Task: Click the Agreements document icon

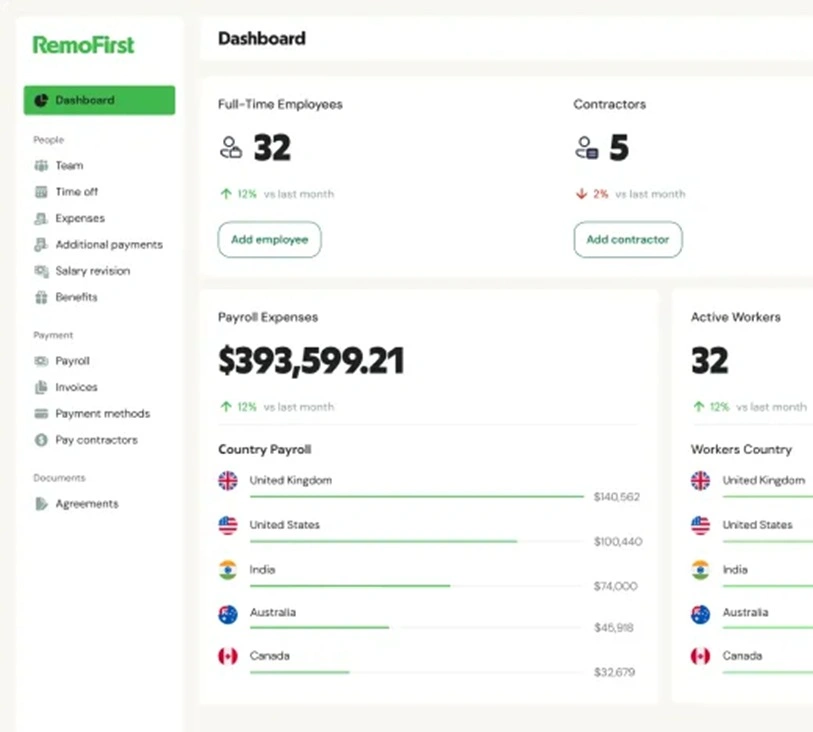Action: tap(41, 504)
